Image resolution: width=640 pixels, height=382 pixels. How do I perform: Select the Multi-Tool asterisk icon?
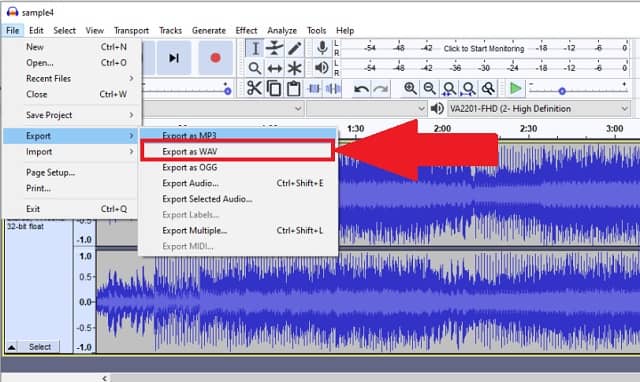click(x=294, y=68)
